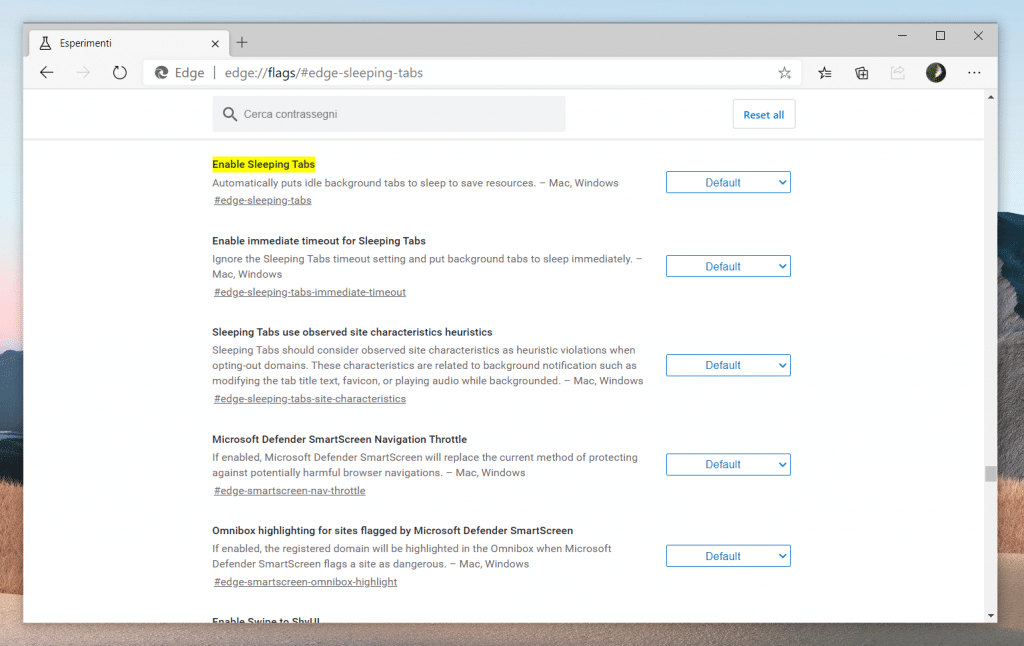Add page to favorites star icon

785,73
